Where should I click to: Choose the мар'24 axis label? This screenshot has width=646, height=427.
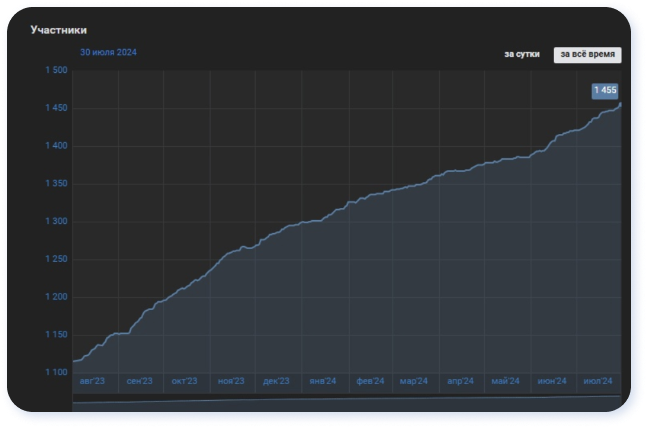(413, 381)
